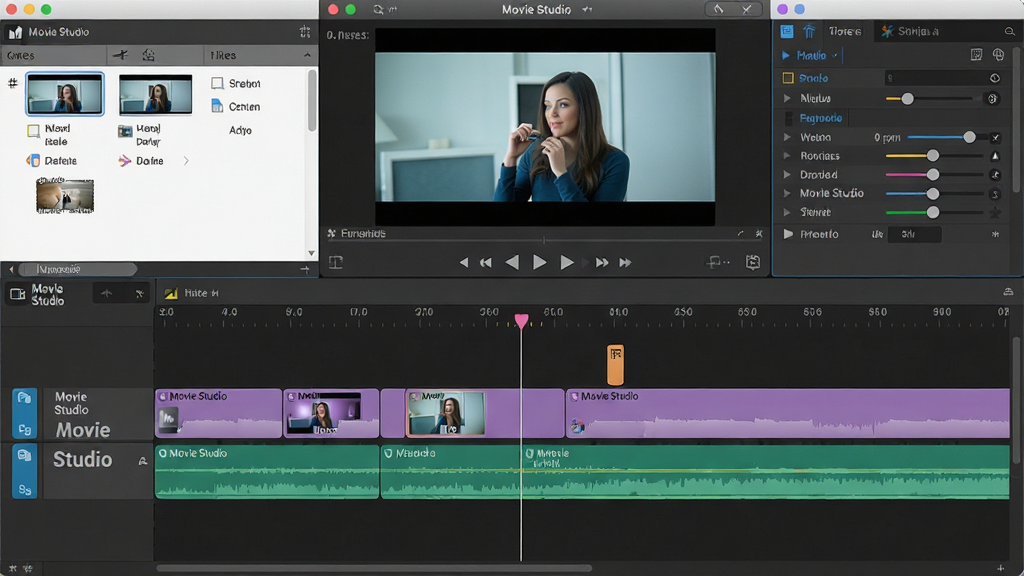Image resolution: width=1024 pixels, height=576 pixels.
Task: Open the room photo thumbnail
Action: coord(65,196)
